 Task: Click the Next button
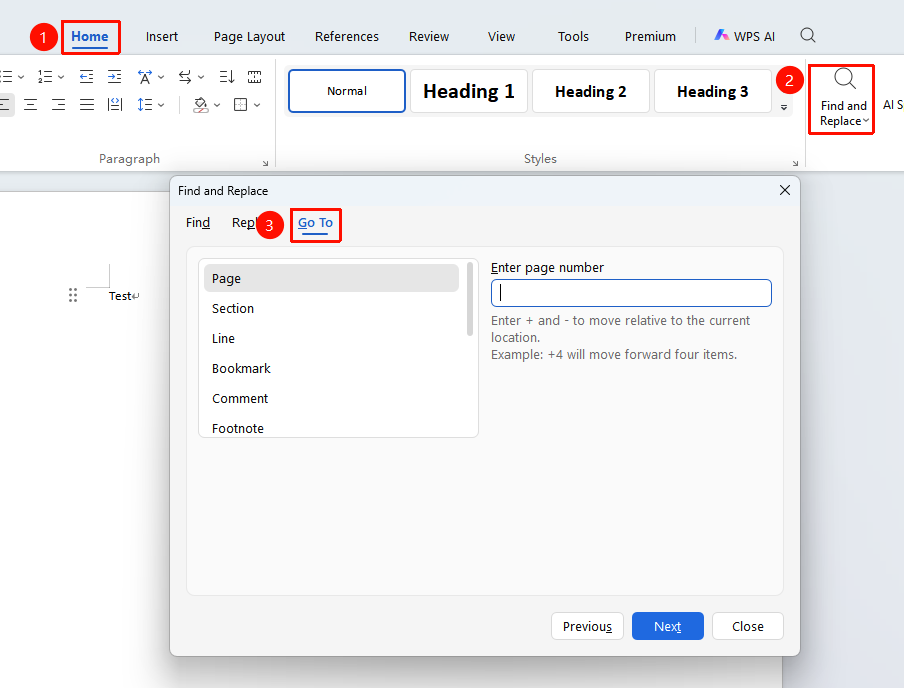click(x=668, y=626)
